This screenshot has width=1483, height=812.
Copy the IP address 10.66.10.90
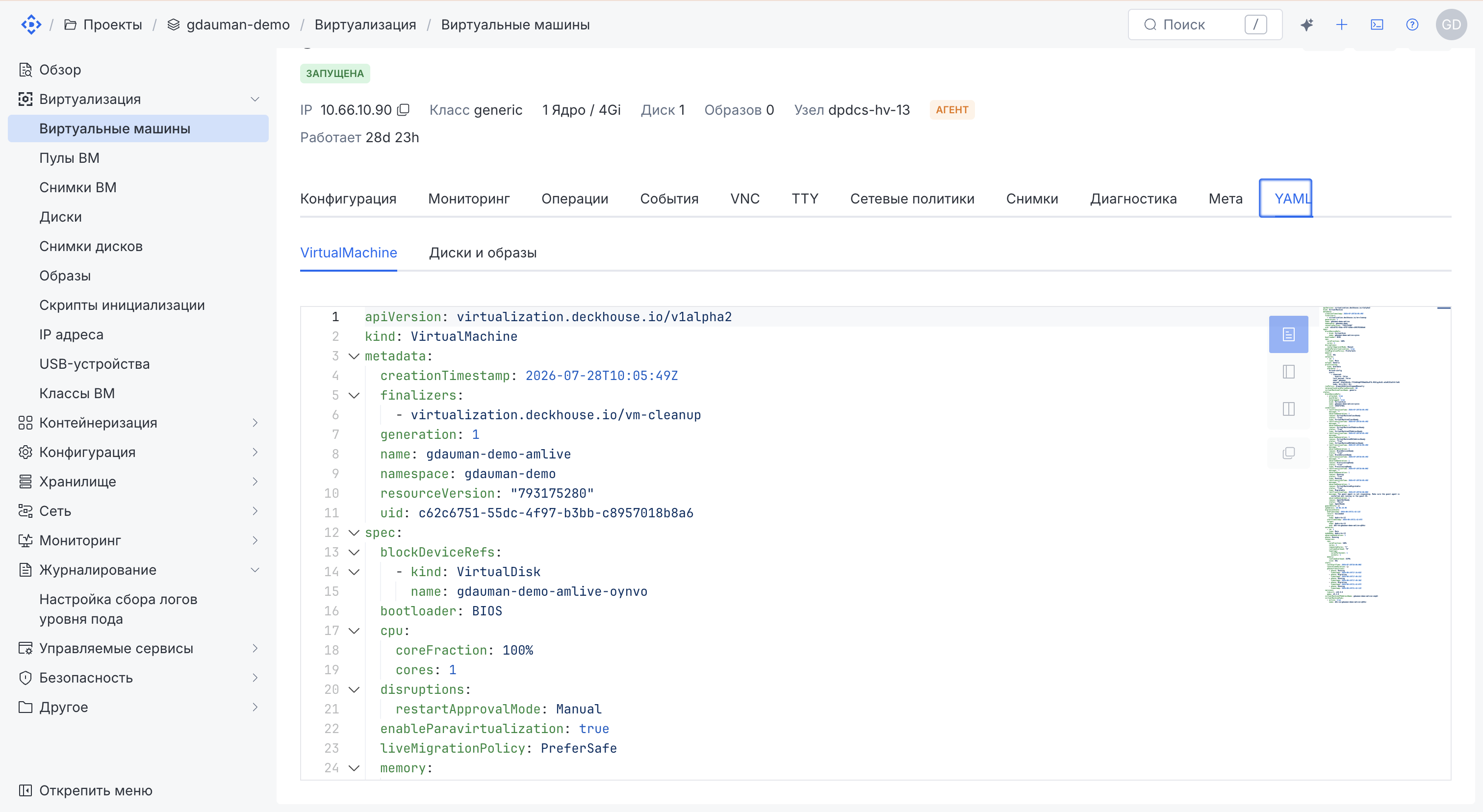tap(404, 110)
